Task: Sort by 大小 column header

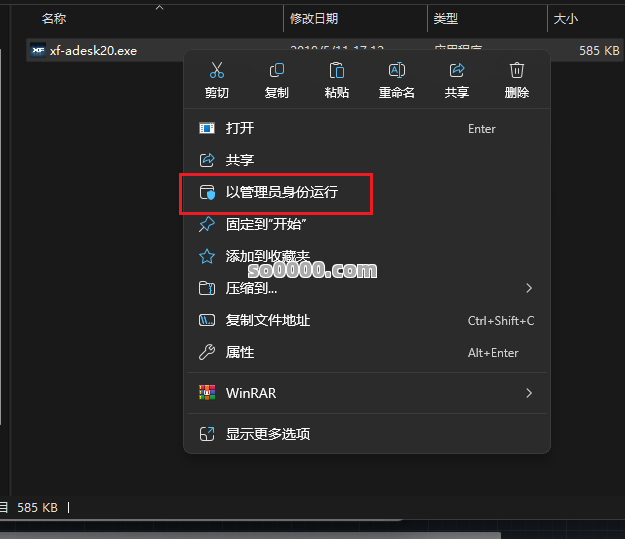Action: (565, 19)
